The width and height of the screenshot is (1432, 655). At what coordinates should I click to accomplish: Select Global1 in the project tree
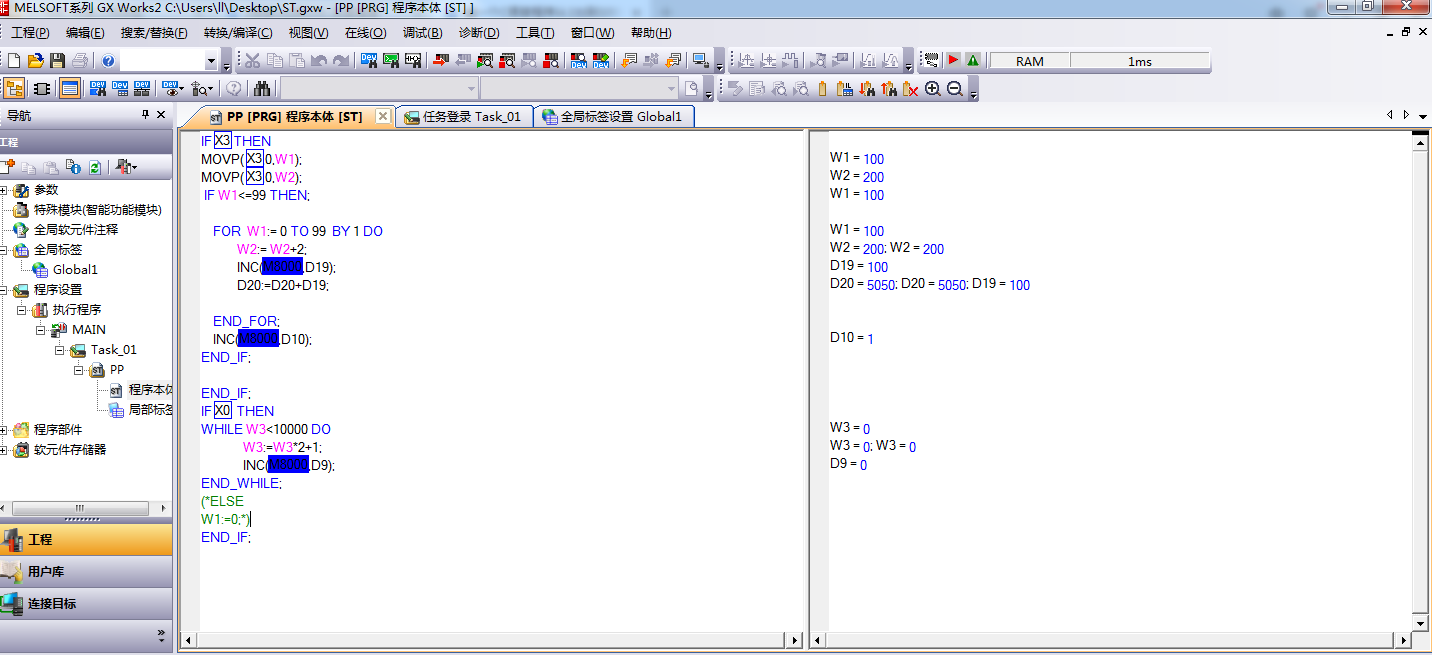coord(75,270)
